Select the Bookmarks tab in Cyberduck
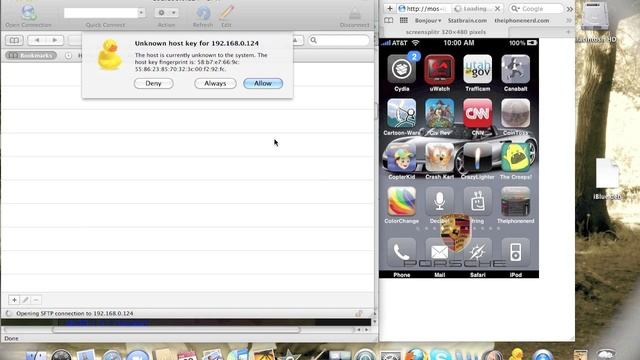 [x=31, y=55]
